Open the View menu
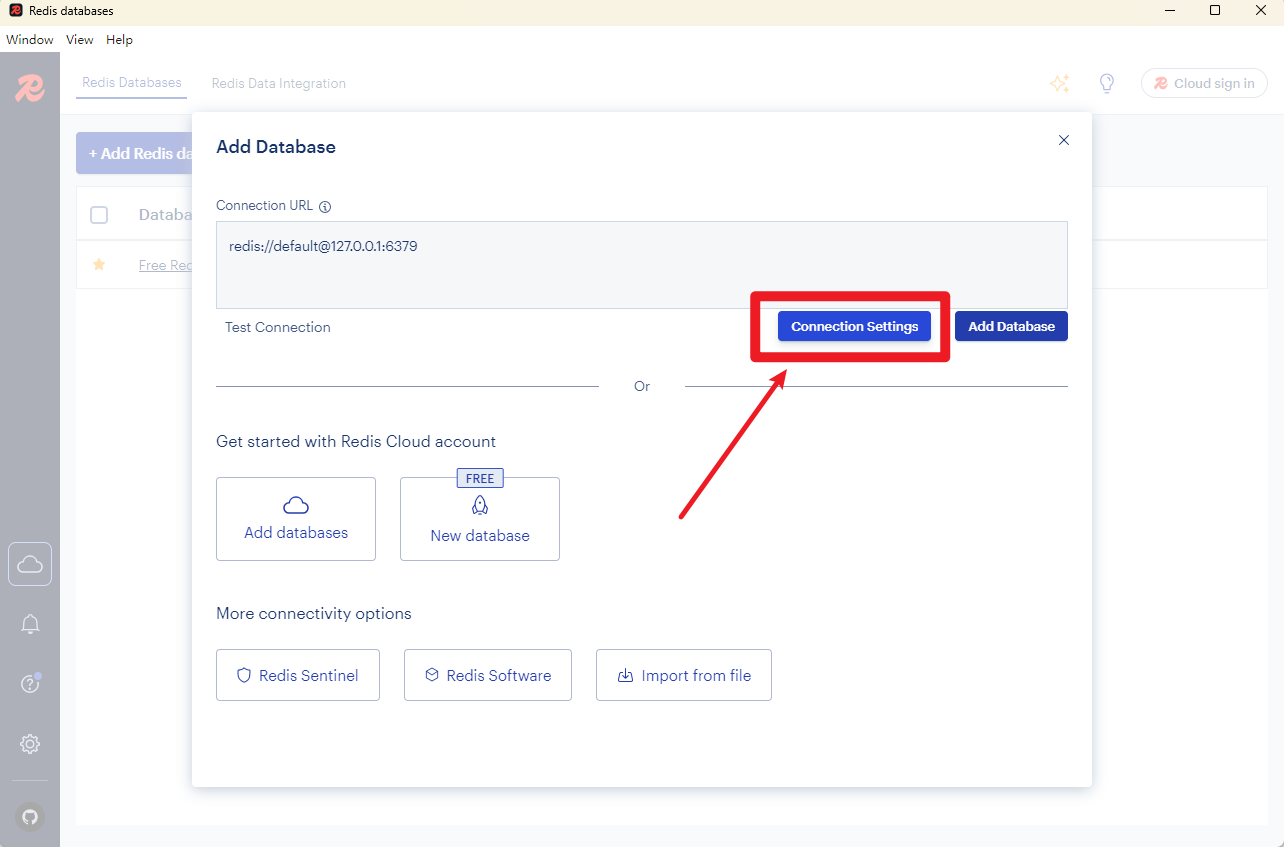This screenshot has height=847, width=1284. coord(80,40)
